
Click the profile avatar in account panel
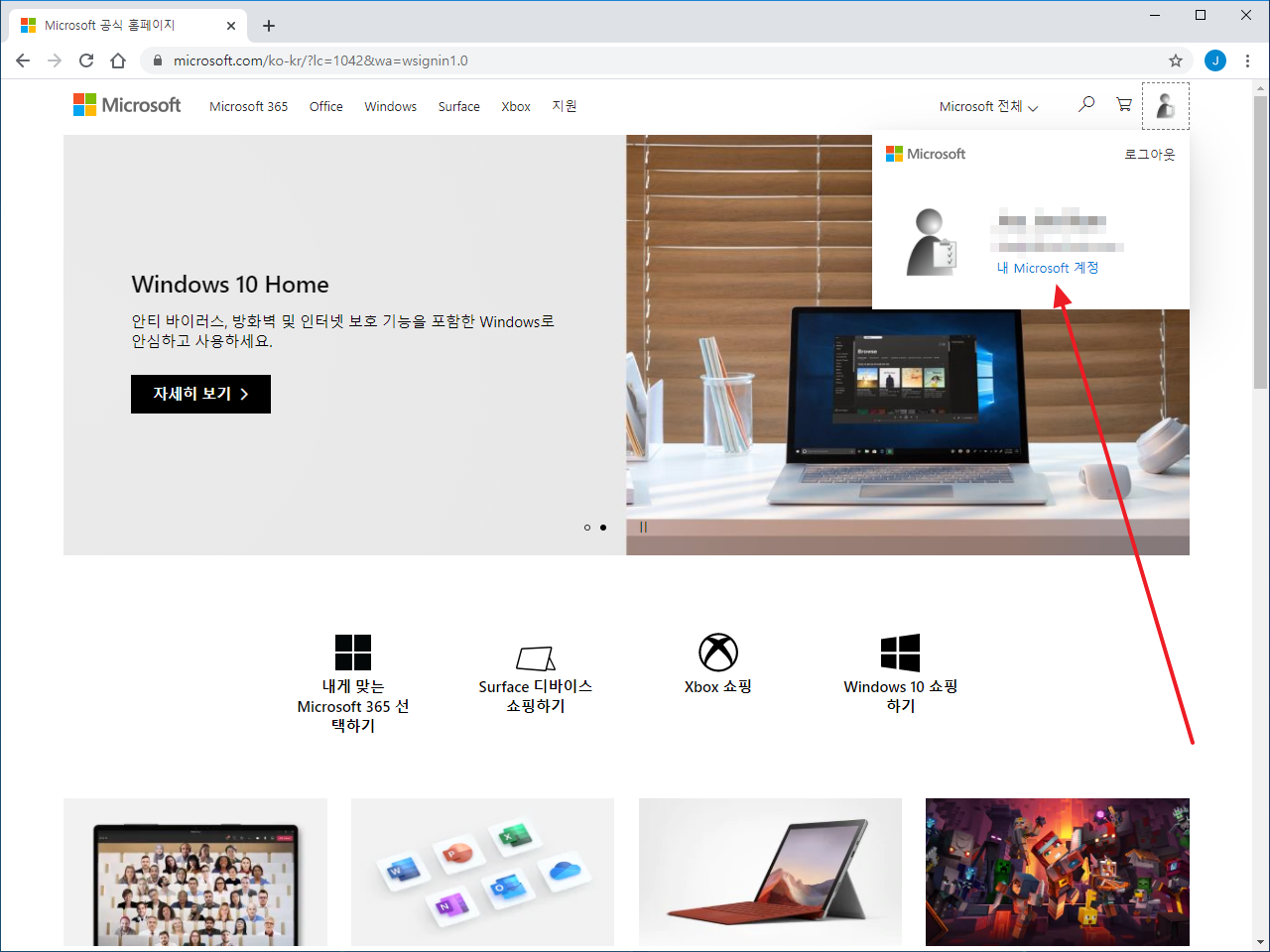point(932,242)
